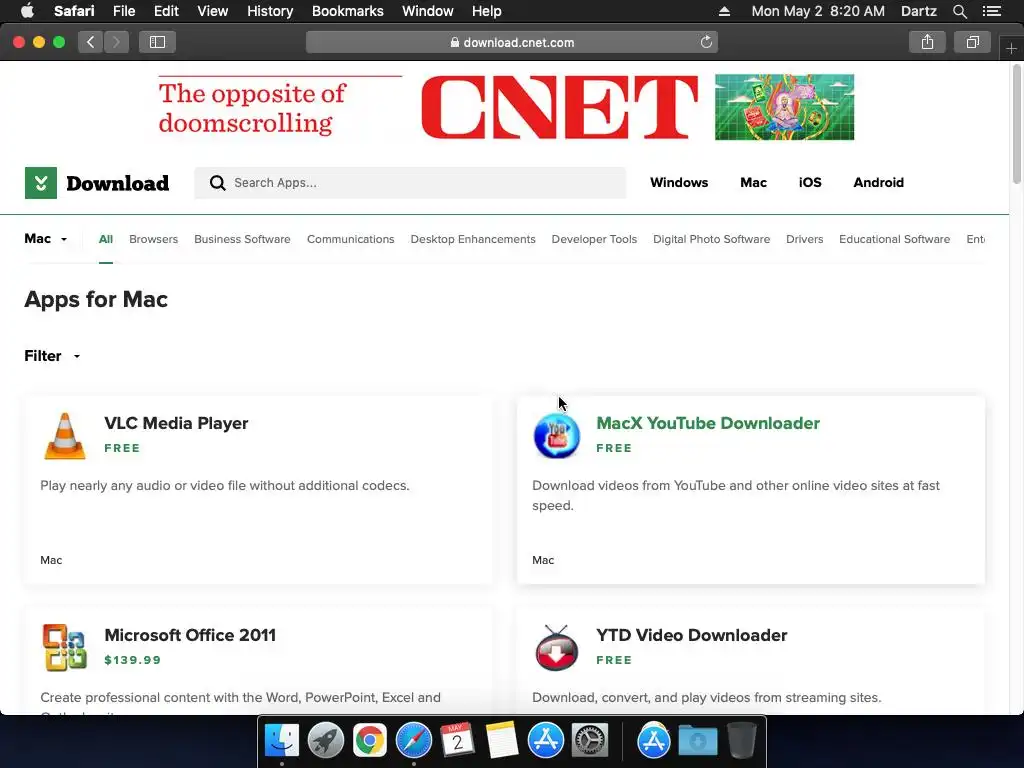Select the Developer Tools category
This screenshot has width=1024, height=768.
point(594,239)
